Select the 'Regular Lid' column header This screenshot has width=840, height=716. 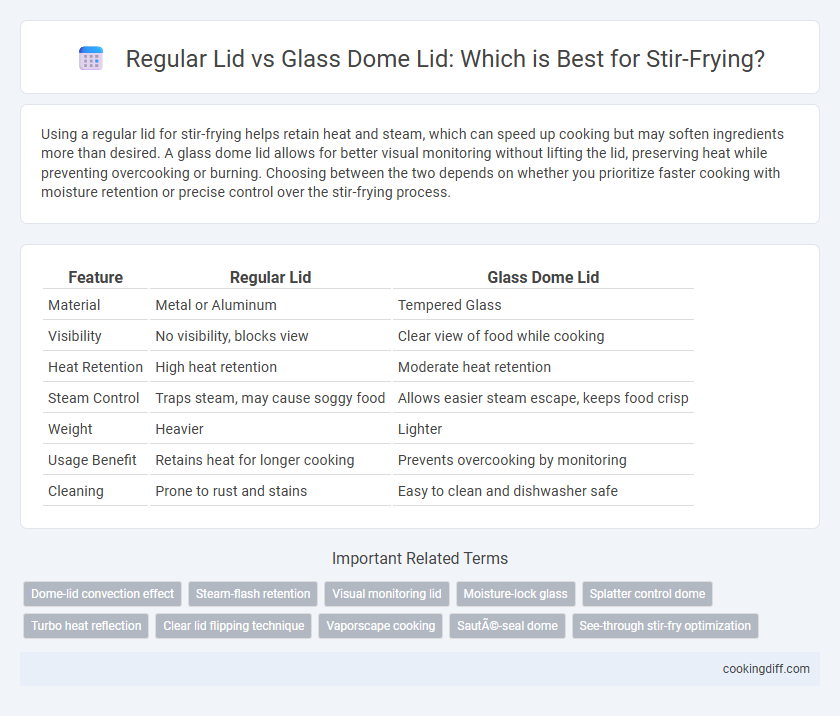tap(270, 277)
